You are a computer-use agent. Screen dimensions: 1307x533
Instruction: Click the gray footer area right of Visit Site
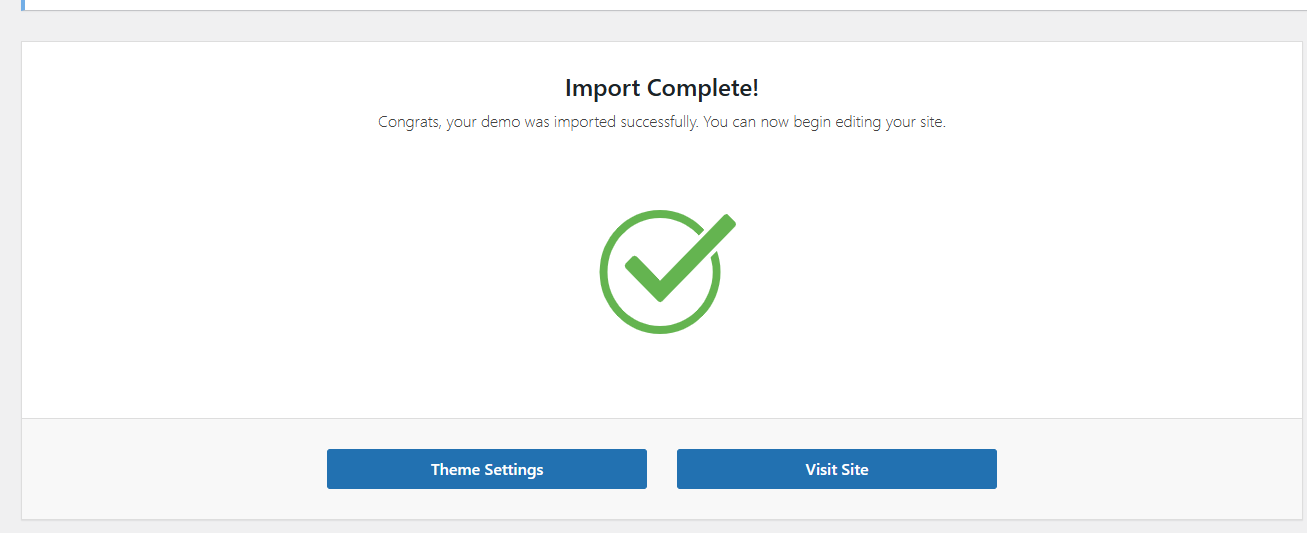(x=1148, y=469)
